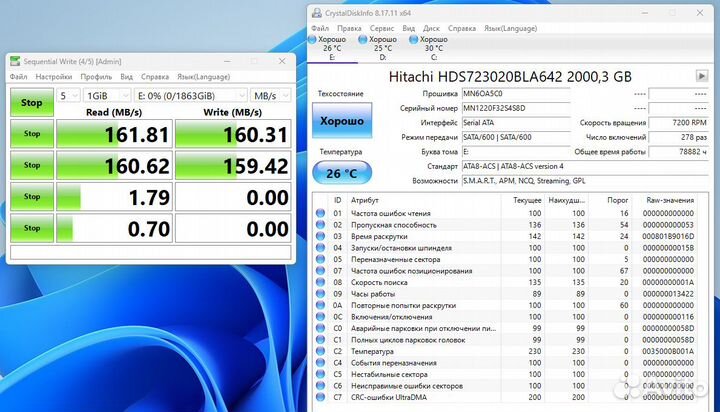
Task: Click the CrystalDiskInfo title bar icon
Action: (317, 13)
